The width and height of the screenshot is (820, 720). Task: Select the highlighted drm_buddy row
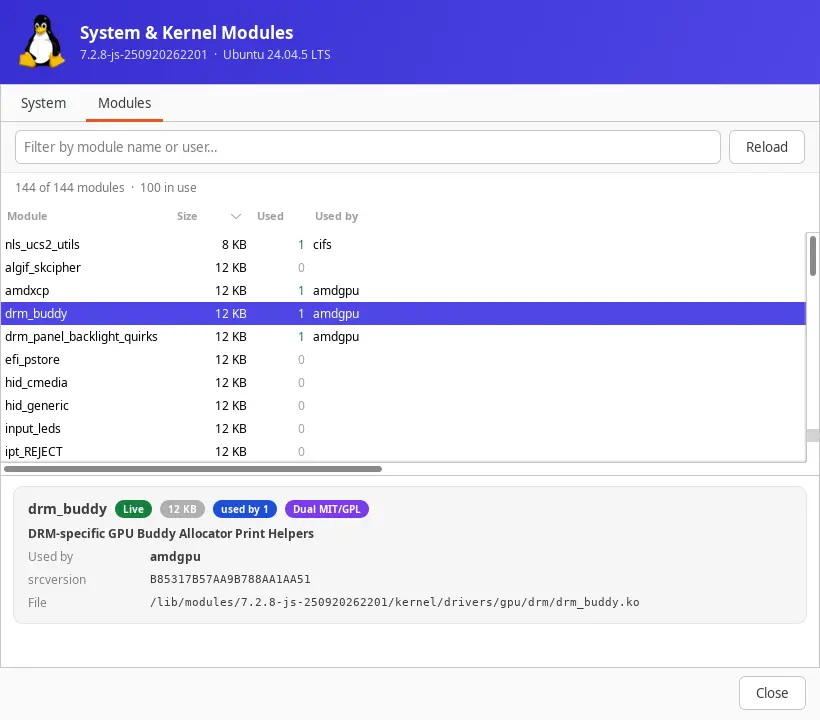pos(403,313)
